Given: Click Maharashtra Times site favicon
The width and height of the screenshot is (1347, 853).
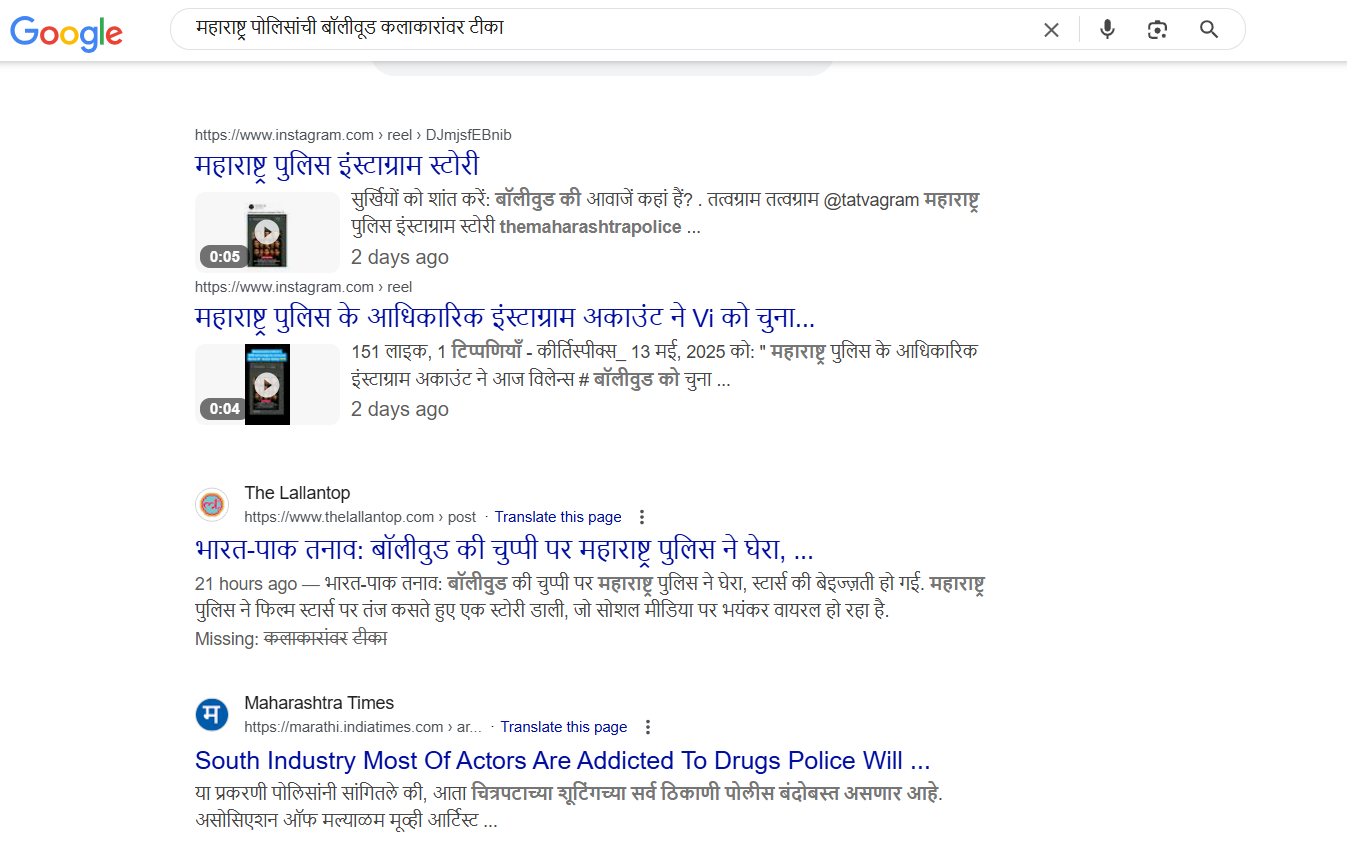Looking at the screenshot, I should (x=212, y=714).
